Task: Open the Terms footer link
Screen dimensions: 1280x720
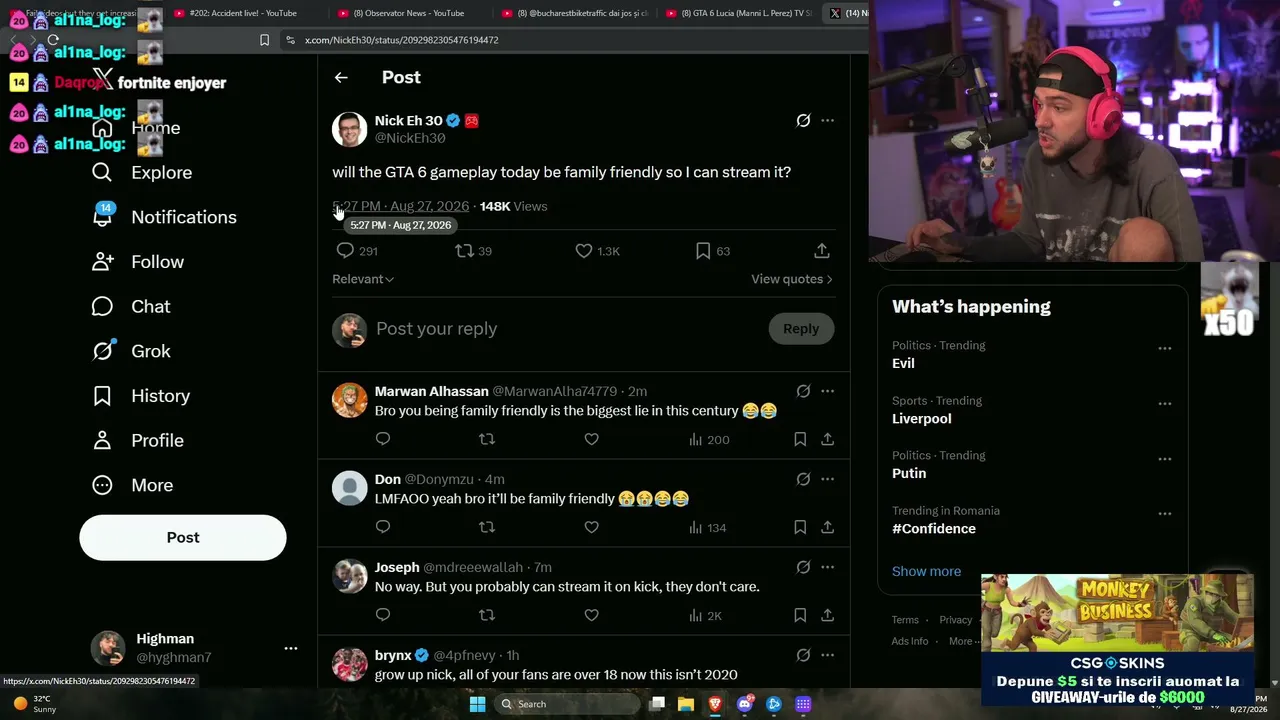Action: point(905,620)
